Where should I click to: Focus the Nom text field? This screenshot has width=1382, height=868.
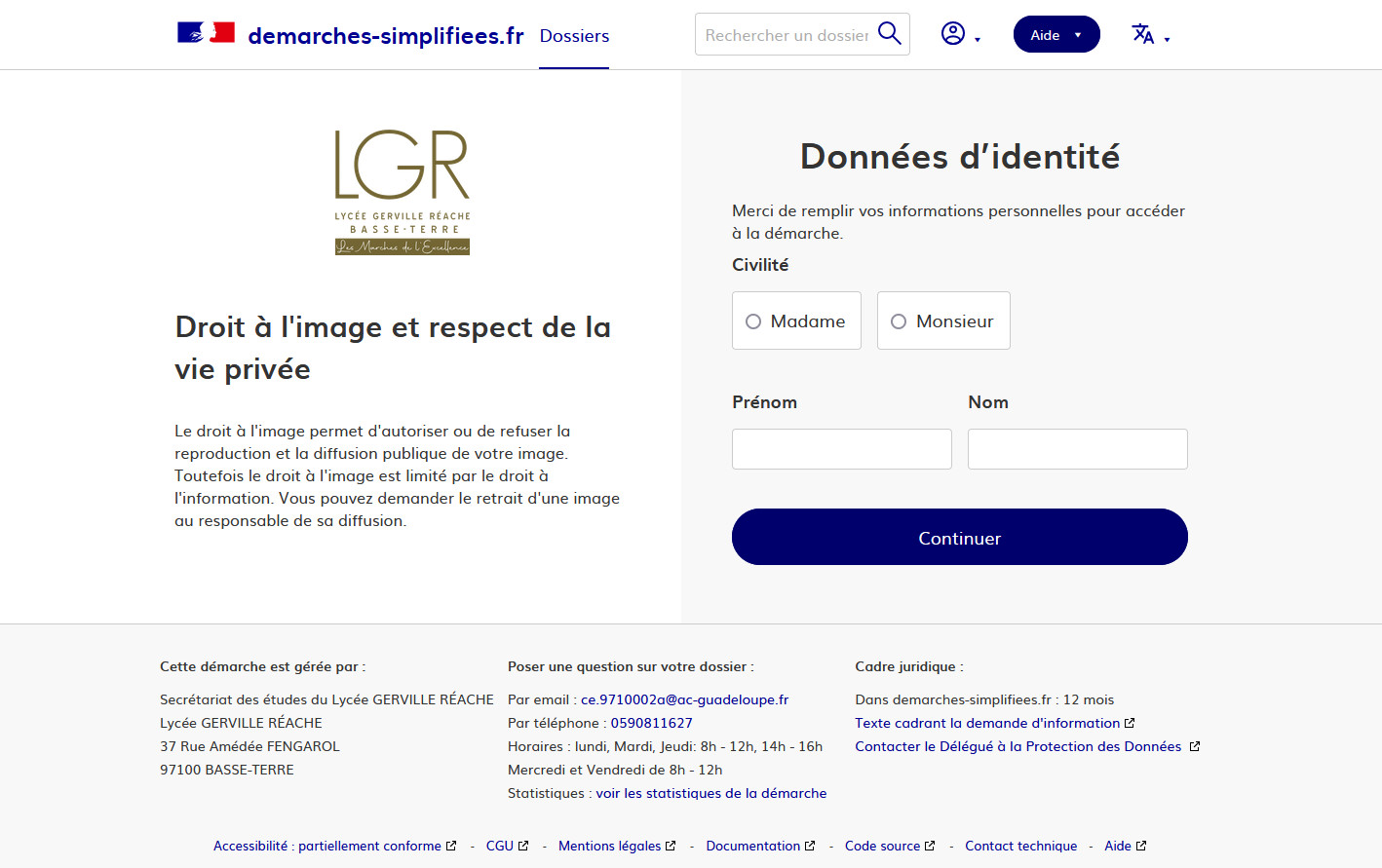pos(1077,449)
